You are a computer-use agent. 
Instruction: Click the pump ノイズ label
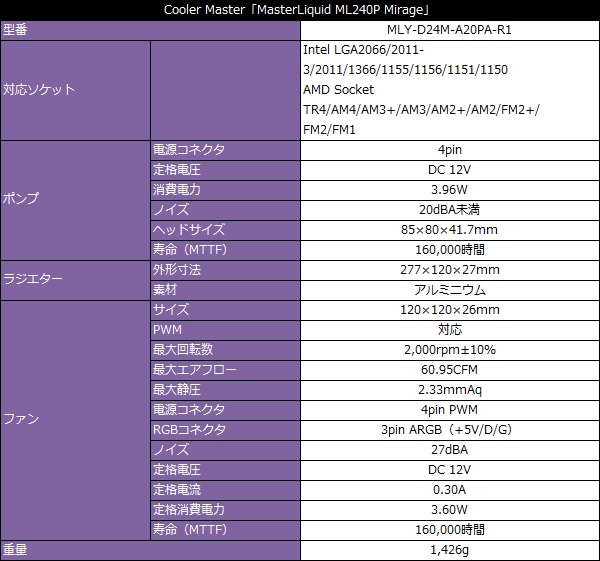[x=171, y=210]
